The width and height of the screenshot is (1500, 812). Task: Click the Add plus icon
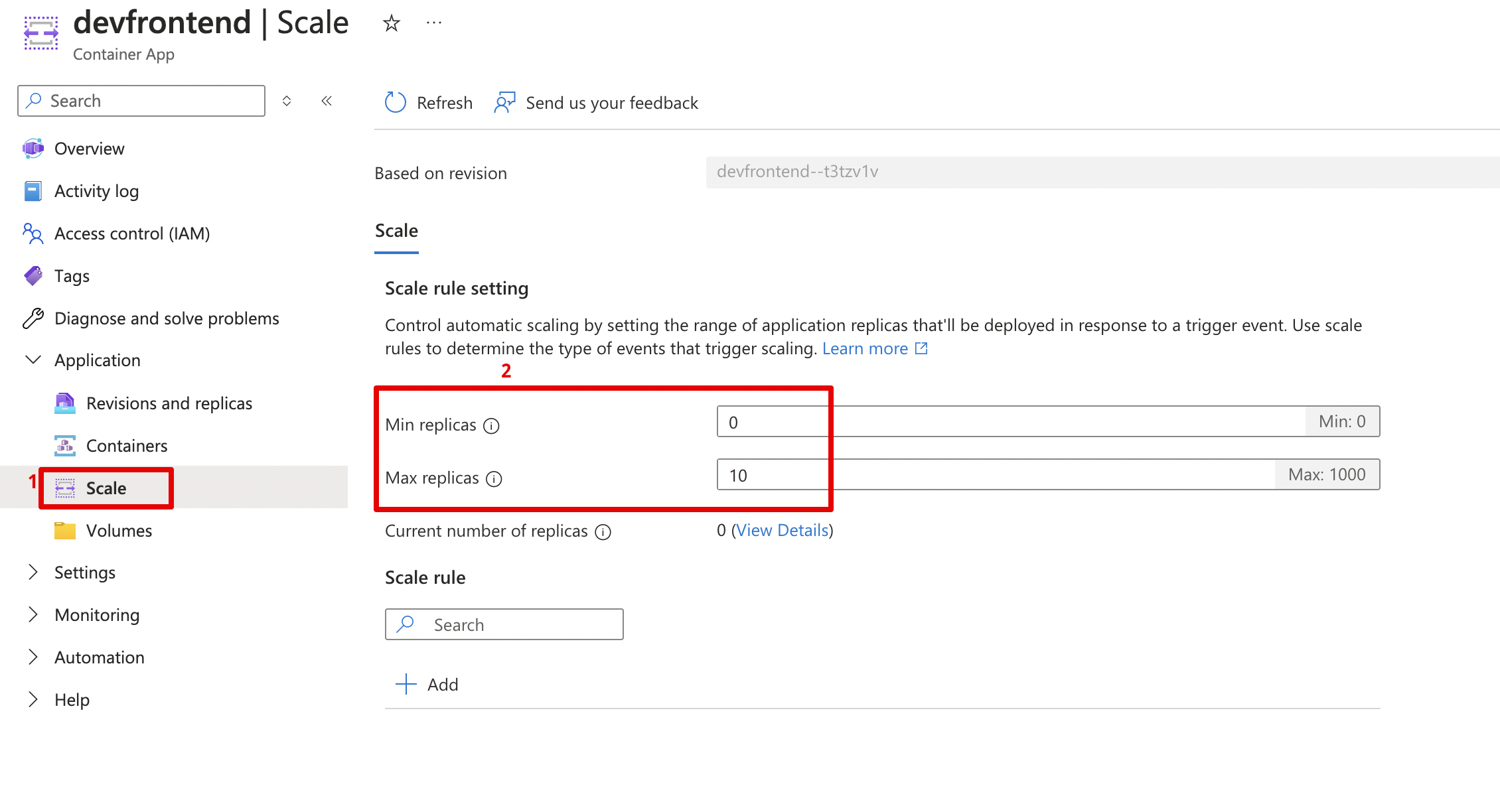(x=406, y=684)
